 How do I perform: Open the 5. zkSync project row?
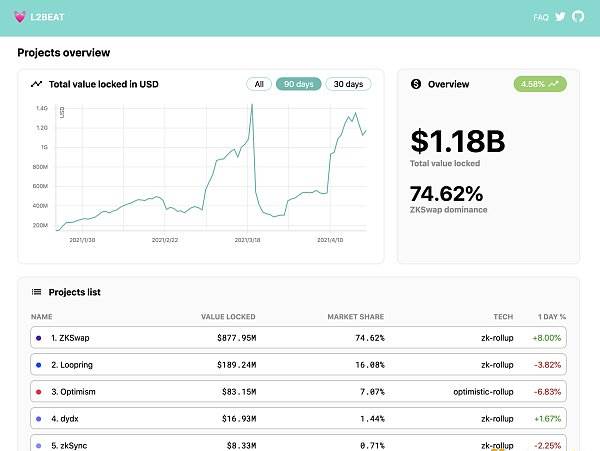tap(298, 443)
